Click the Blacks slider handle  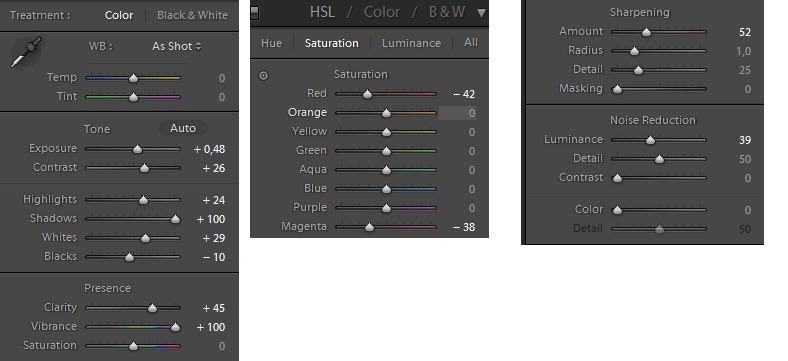pyautogui.click(x=129, y=257)
